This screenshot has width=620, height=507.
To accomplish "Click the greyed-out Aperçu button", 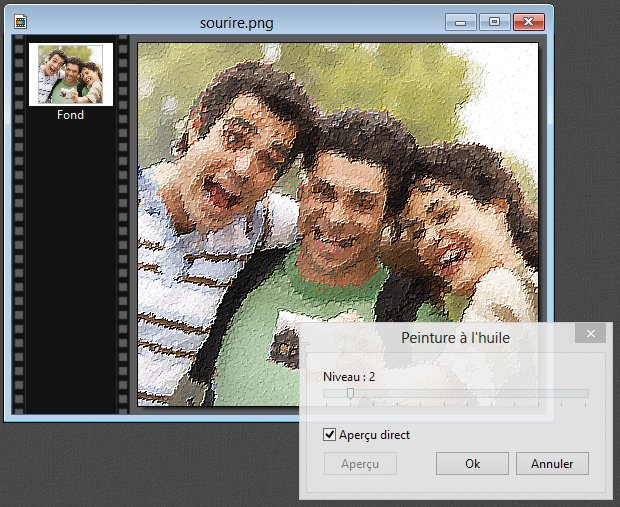I will pos(360,464).
